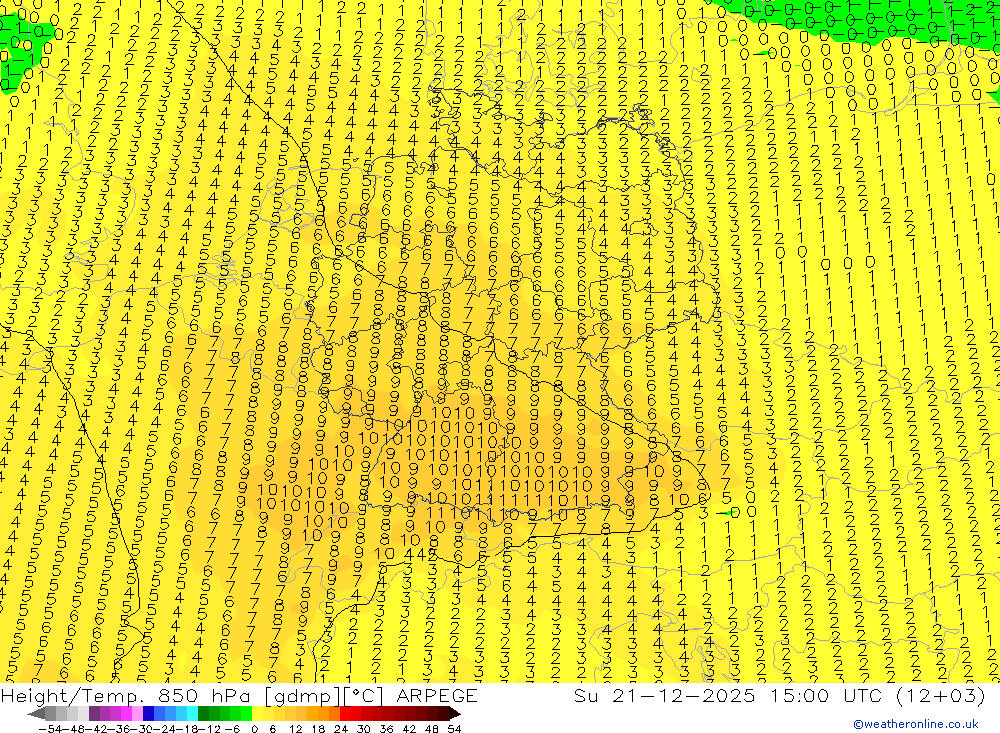This screenshot has height=733, width=1000.
Task: Click the '36' legend scale value
Action: (x=386, y=729)
